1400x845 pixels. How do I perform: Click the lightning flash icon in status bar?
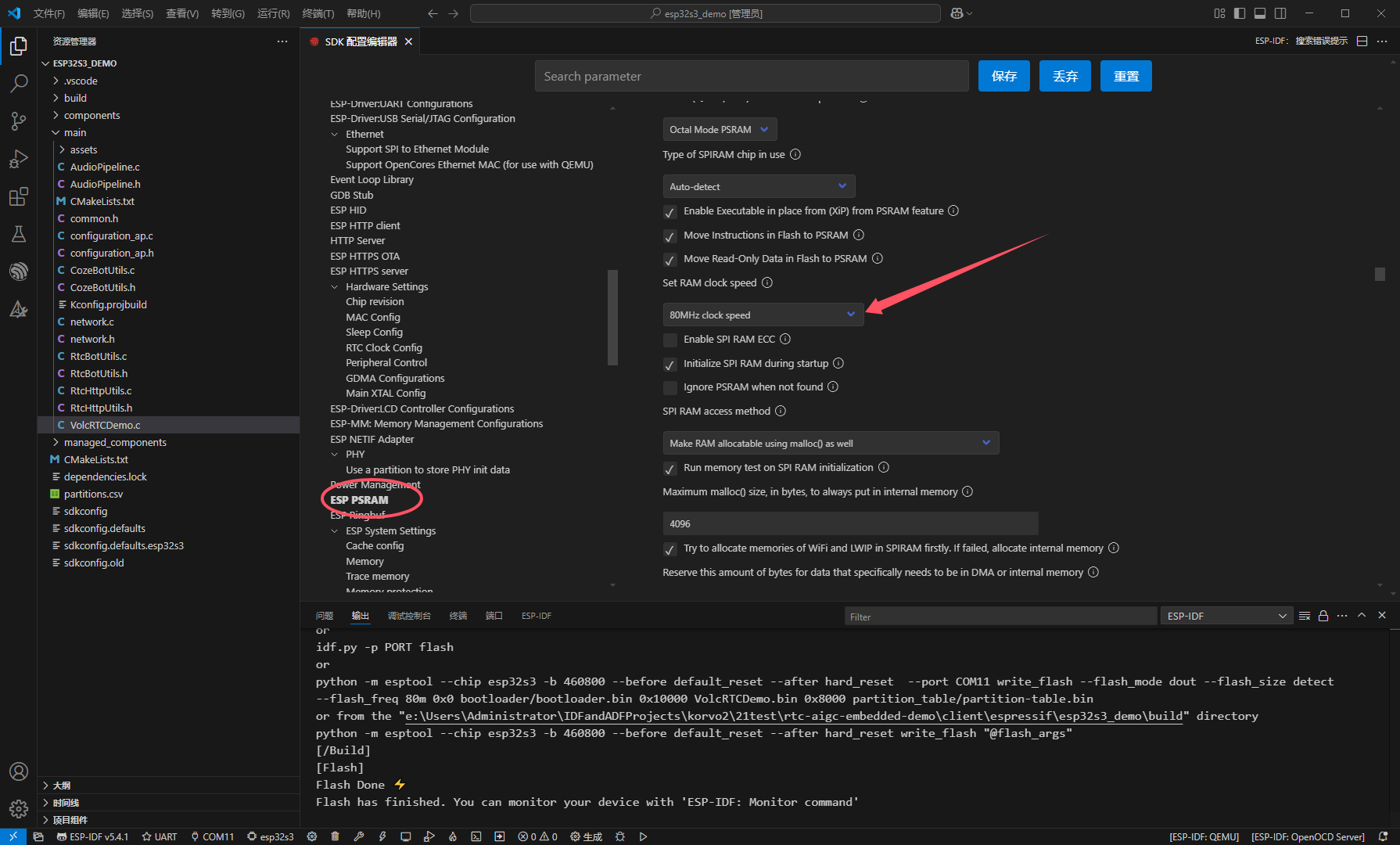tap(382, 836)
